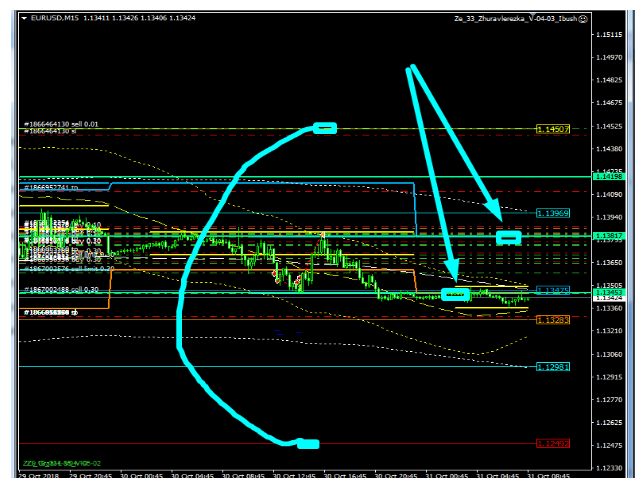Select the yellow 1.14507 price label
The height and width of the screenshot is (488, 640).
(552, 129)
